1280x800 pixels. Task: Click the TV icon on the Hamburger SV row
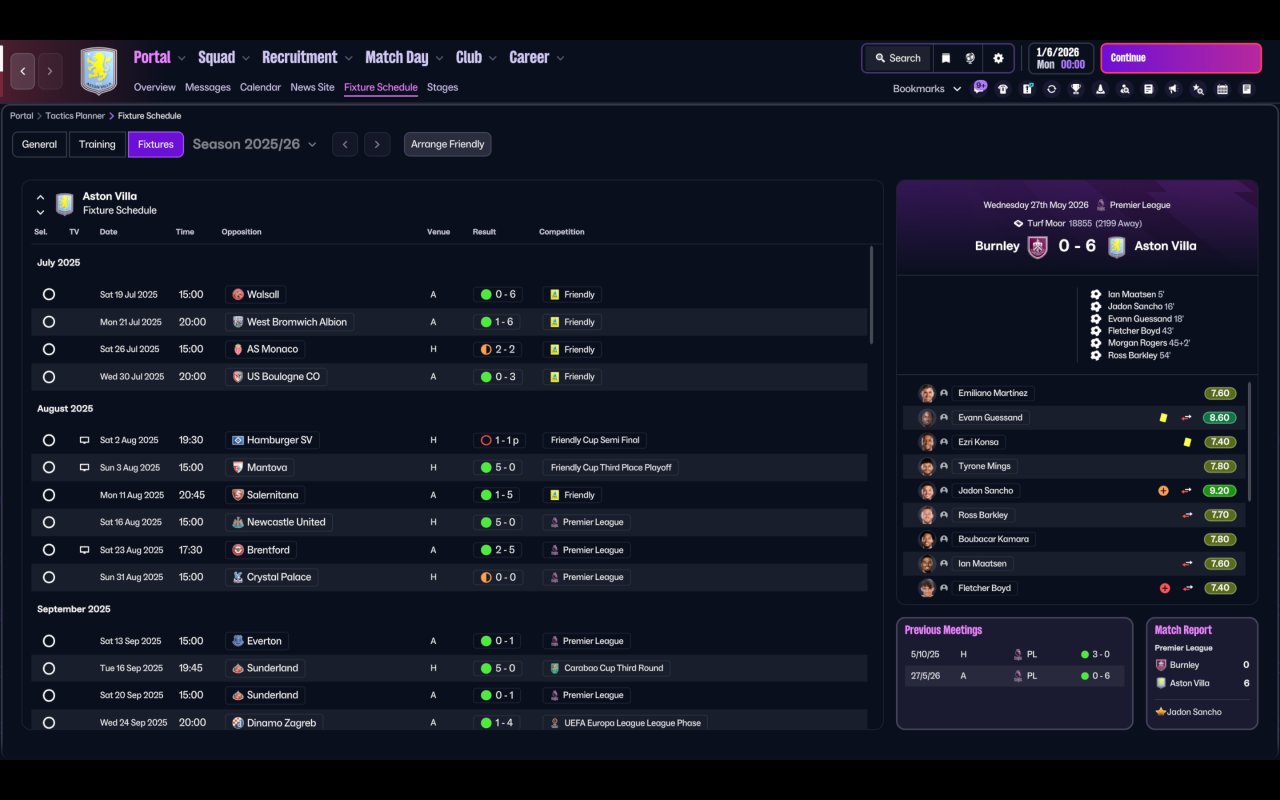[x=84, y=440]
